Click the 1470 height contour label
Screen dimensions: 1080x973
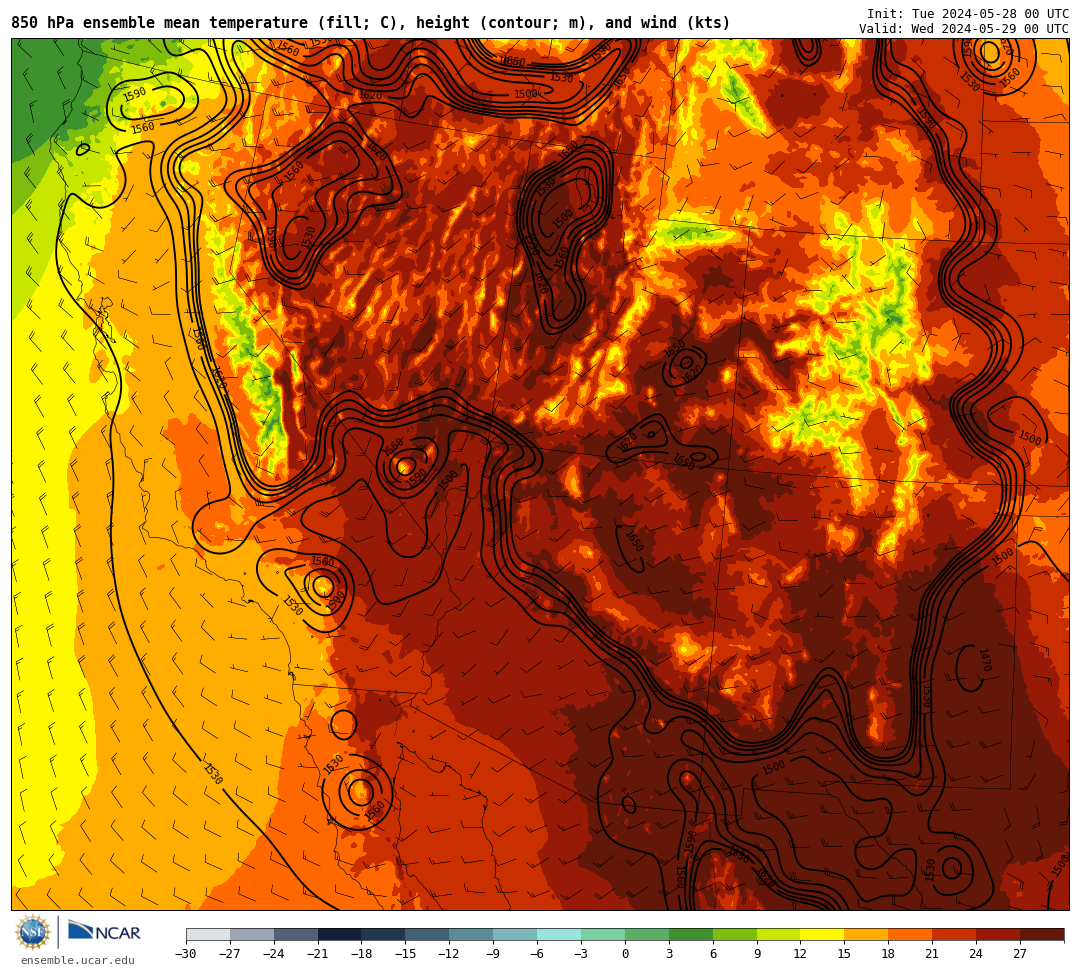[985, 660]
